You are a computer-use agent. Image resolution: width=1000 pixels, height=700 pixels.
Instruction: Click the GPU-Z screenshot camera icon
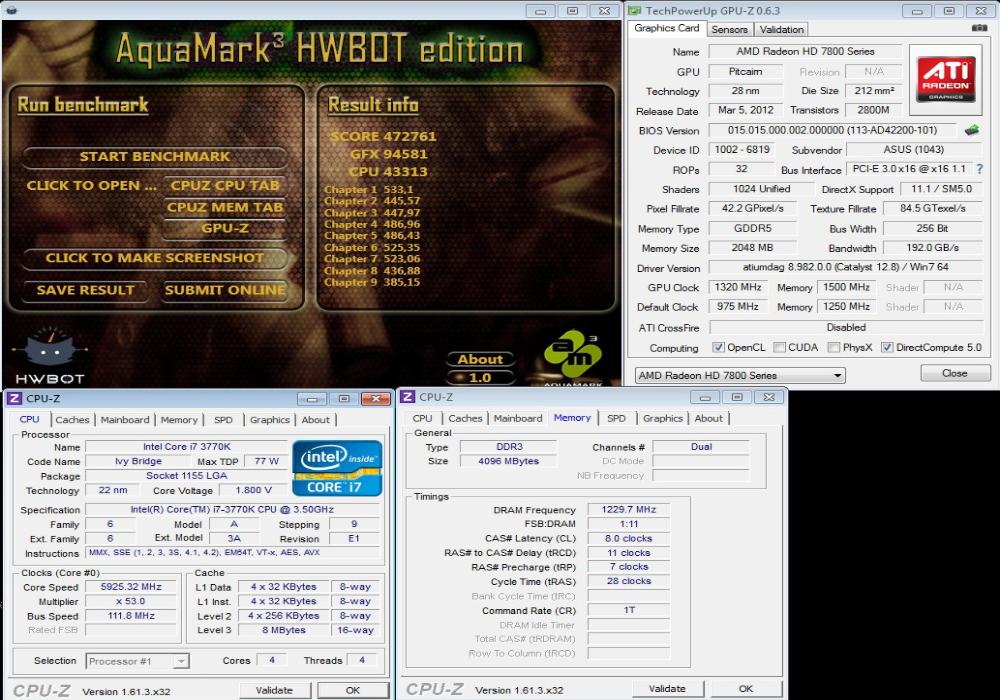pos(979,28)
